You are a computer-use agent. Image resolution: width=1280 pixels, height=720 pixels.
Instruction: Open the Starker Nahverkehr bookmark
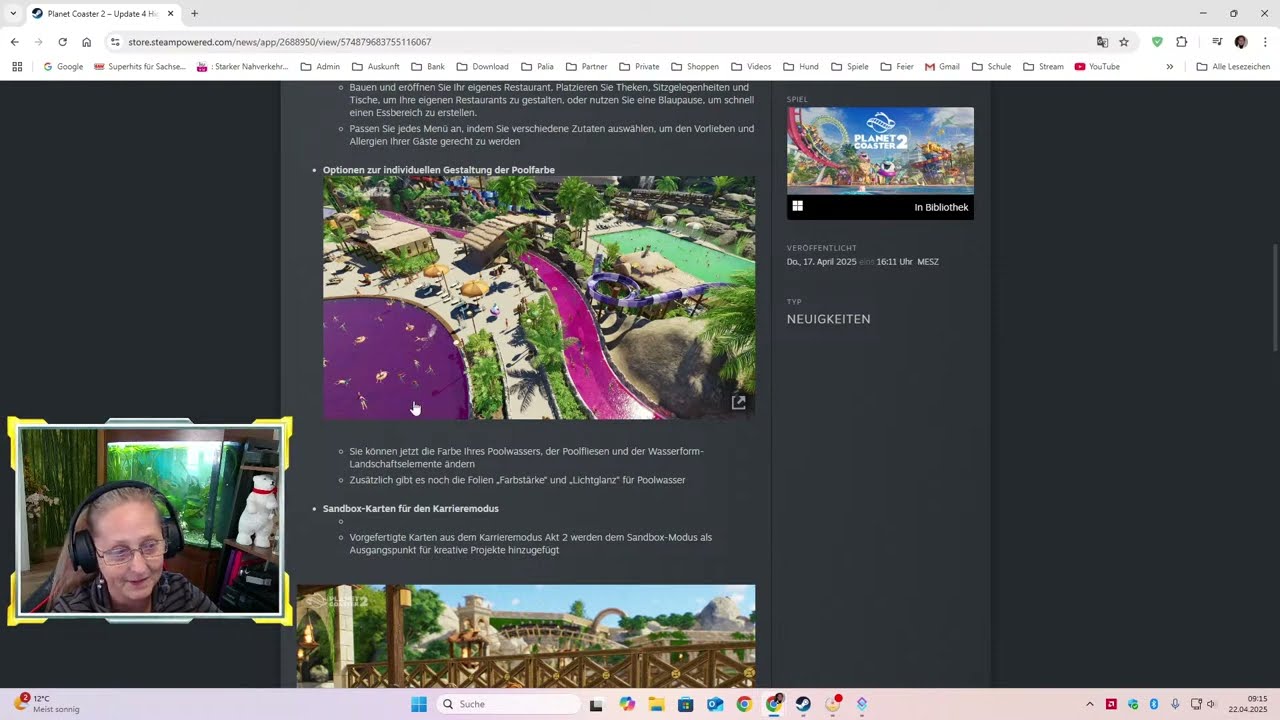click(x=242, y=67)
